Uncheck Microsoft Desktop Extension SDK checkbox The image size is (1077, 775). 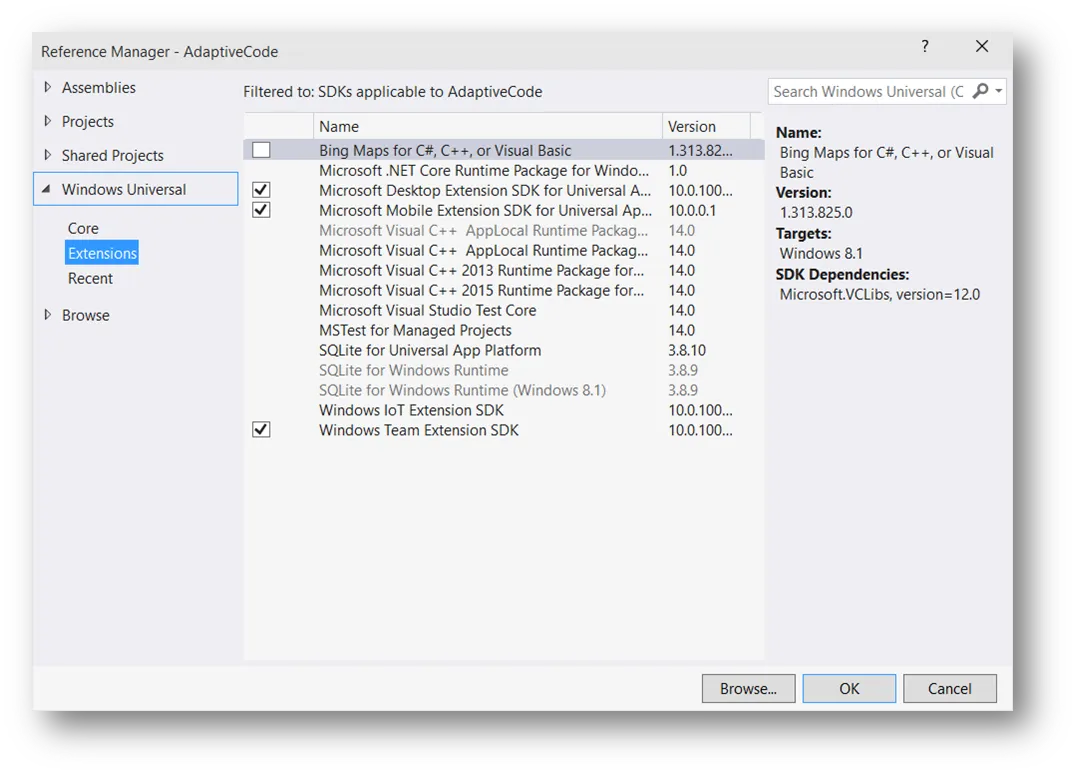pos(261,190)
